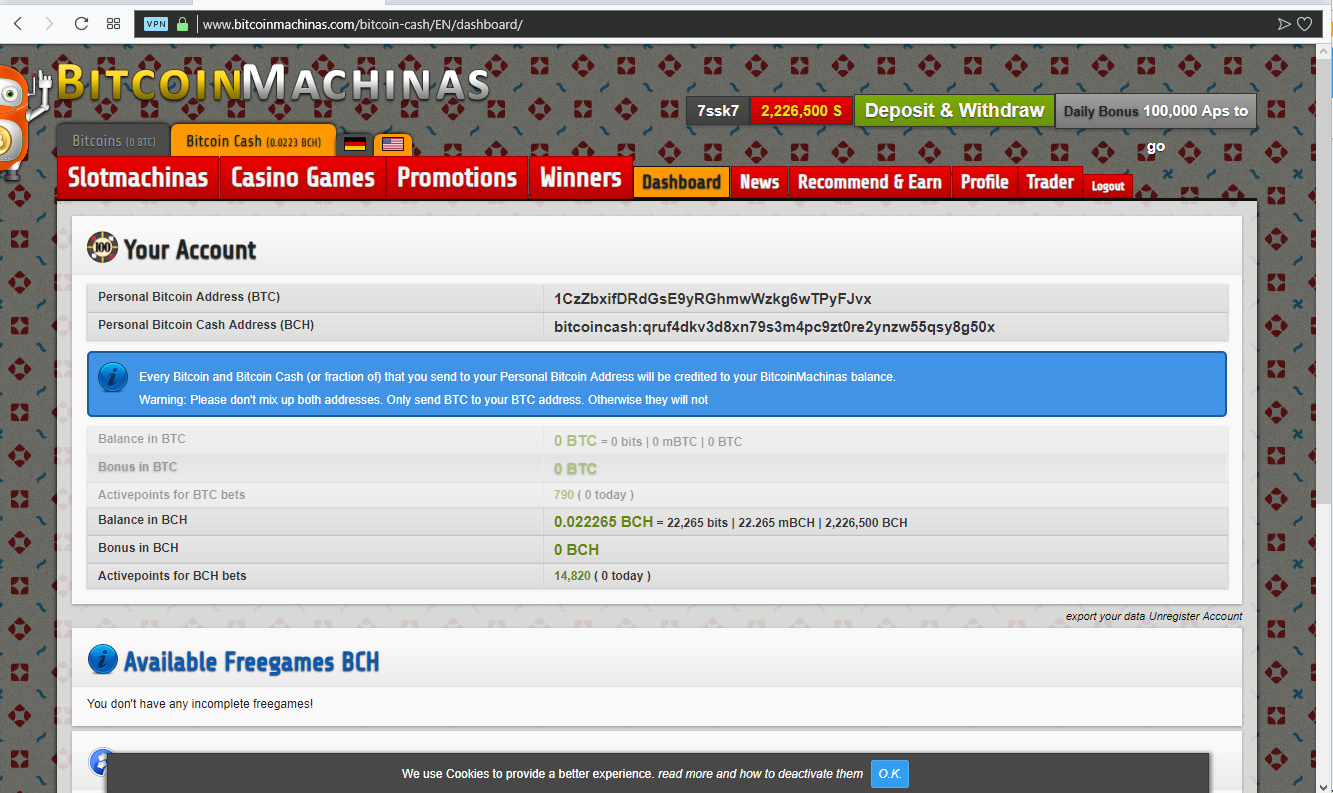
Task: Follow the export your data link
Action: coord(1105,616)
